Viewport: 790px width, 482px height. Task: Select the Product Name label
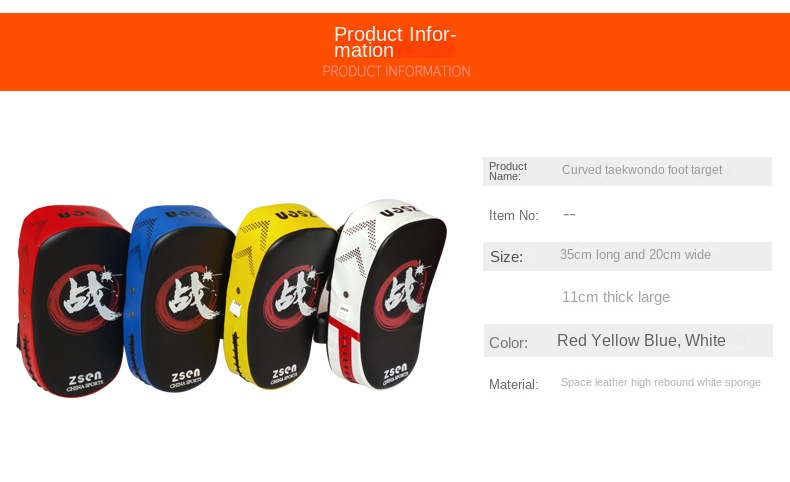pyautogui.click(x=508, y=171)
